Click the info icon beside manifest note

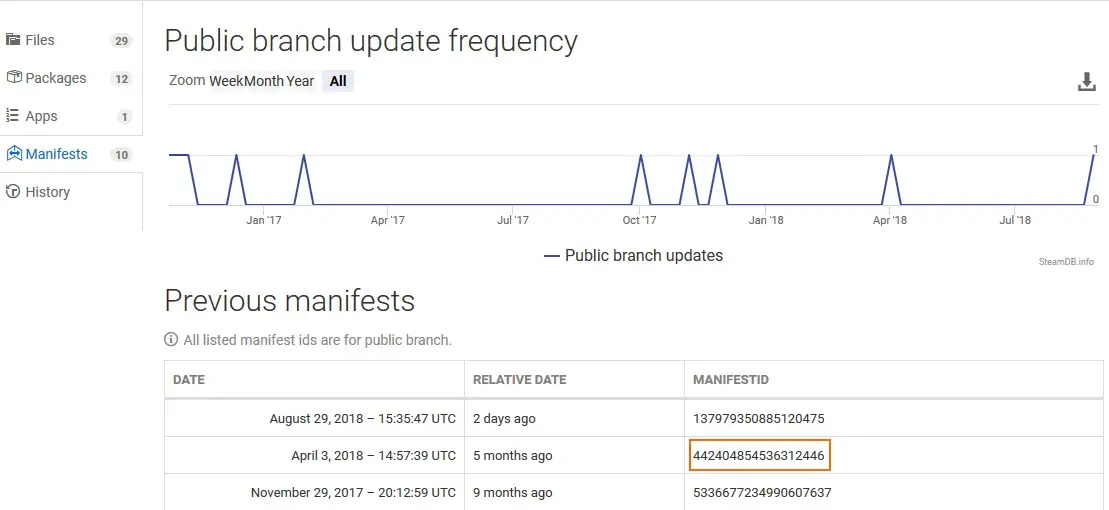[171, 340]
